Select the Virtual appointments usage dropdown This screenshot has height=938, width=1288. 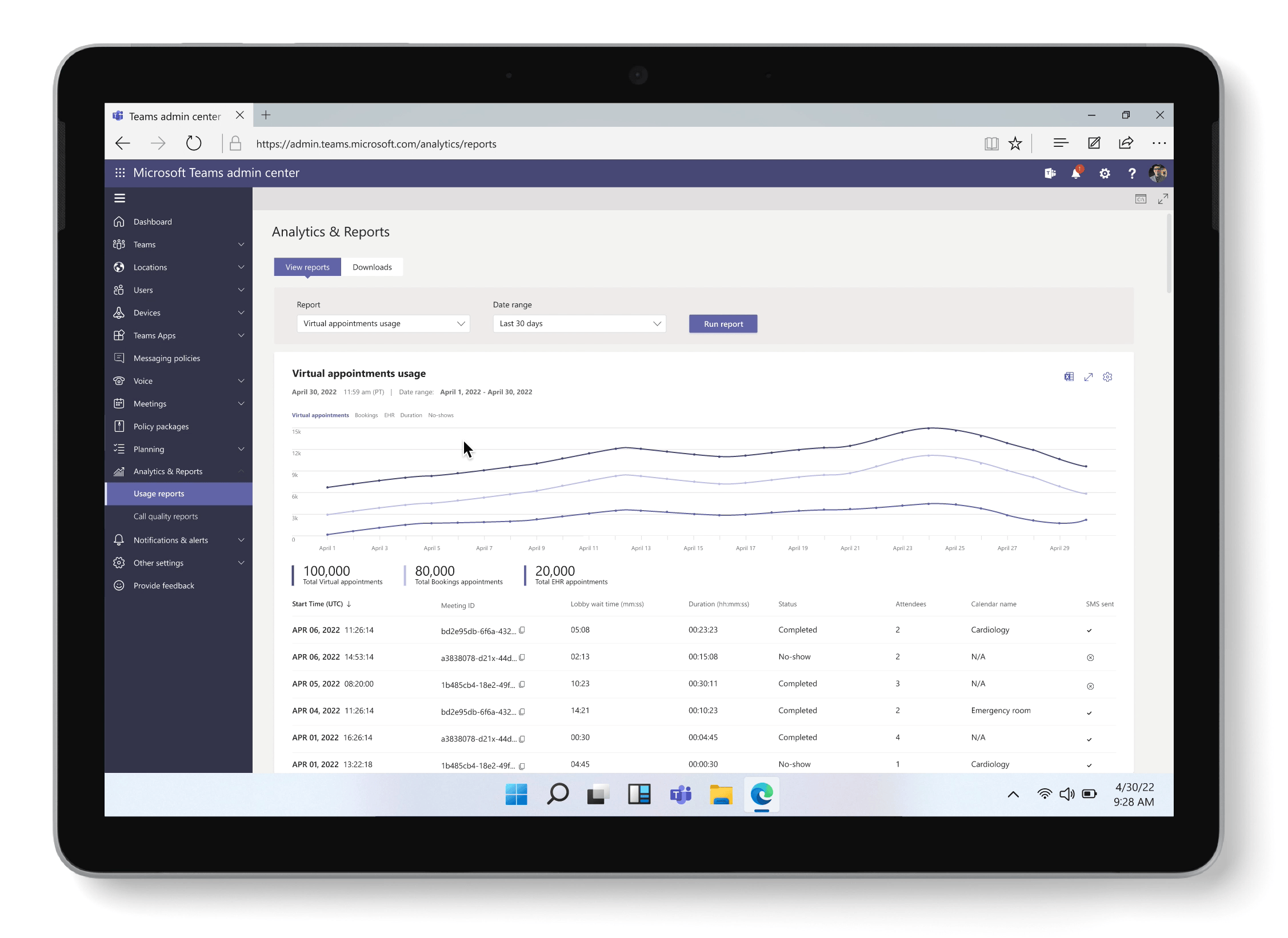click(382, 323)
